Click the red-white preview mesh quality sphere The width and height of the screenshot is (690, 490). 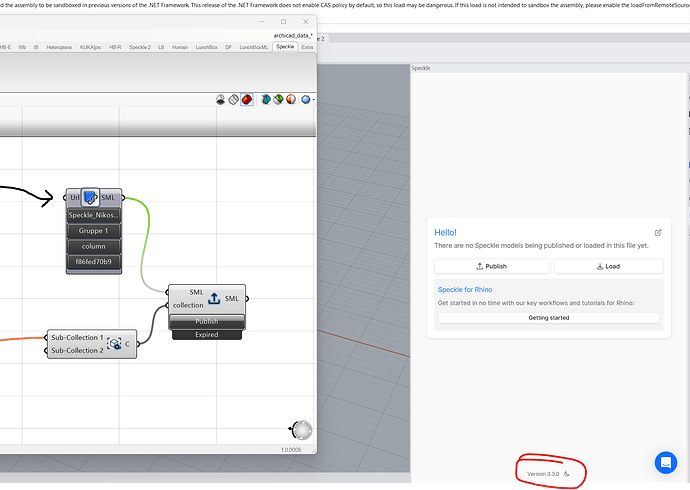click(291, 100)
